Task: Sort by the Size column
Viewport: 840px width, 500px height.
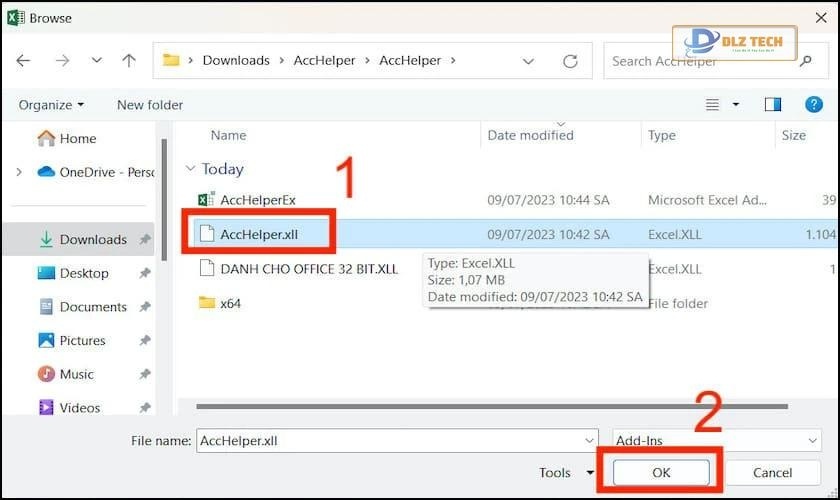Action: click(793, 136)
